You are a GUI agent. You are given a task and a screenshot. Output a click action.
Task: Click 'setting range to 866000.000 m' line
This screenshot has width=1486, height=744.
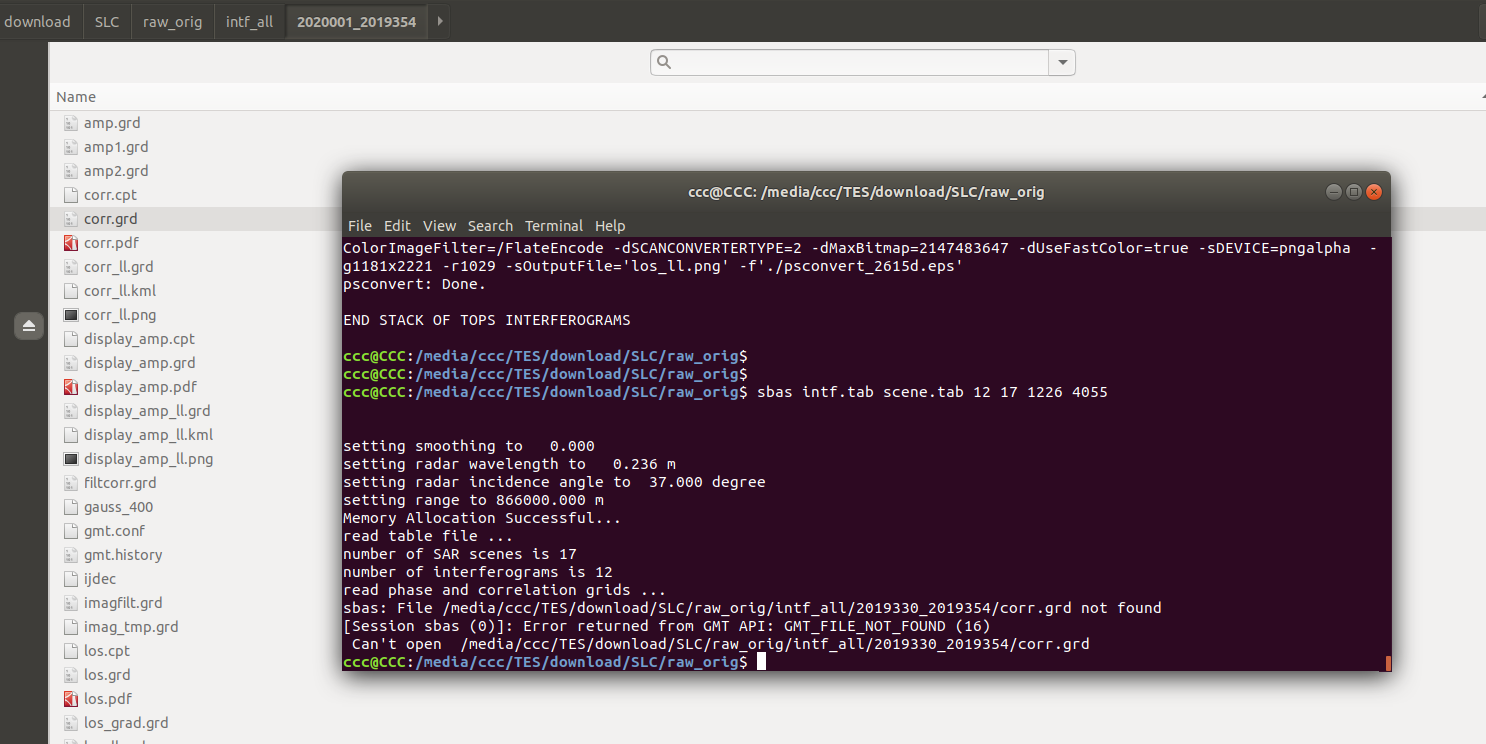pos(473,500)
